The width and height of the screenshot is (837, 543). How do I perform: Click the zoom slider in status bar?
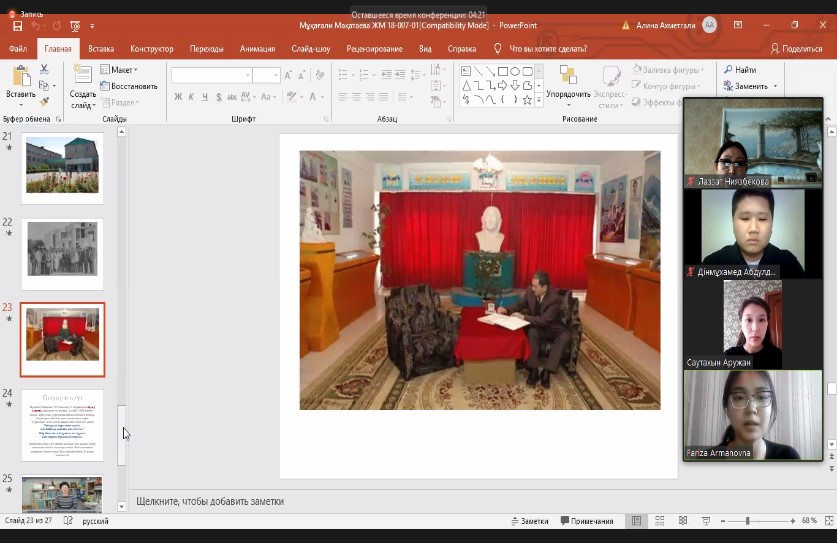pyautogui.click(x=747, y=521)
